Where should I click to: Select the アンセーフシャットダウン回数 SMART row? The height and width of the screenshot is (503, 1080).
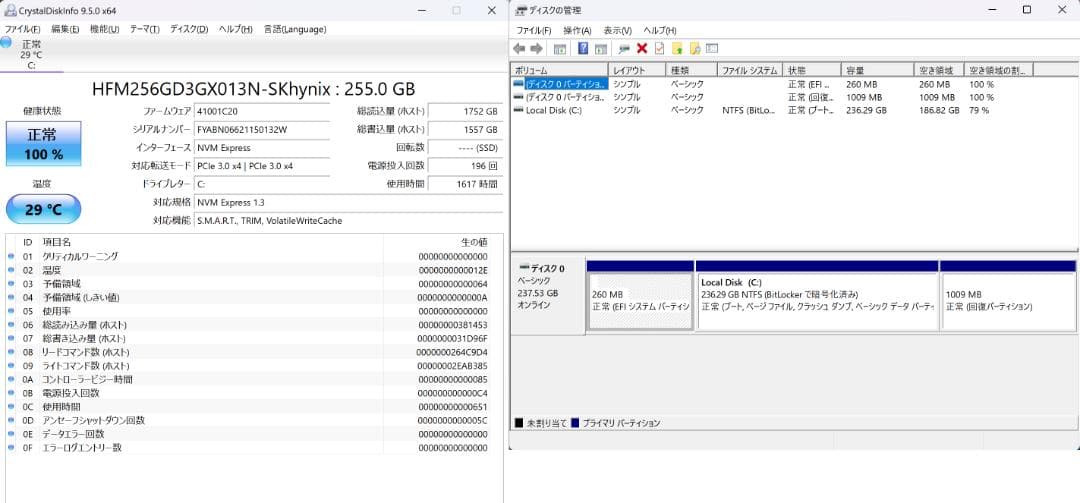click(x=254, y=420)
